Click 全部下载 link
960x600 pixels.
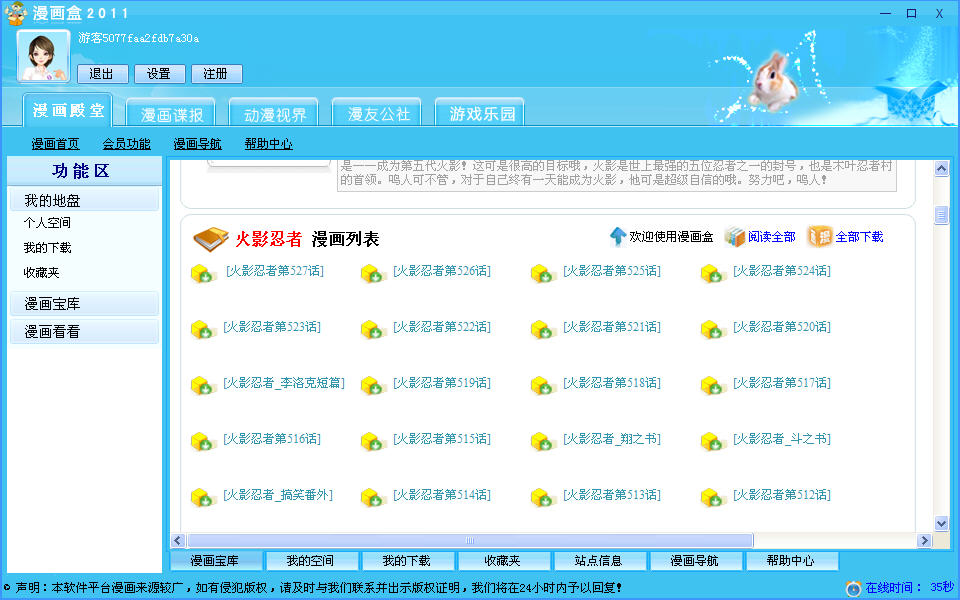[860, 237]
